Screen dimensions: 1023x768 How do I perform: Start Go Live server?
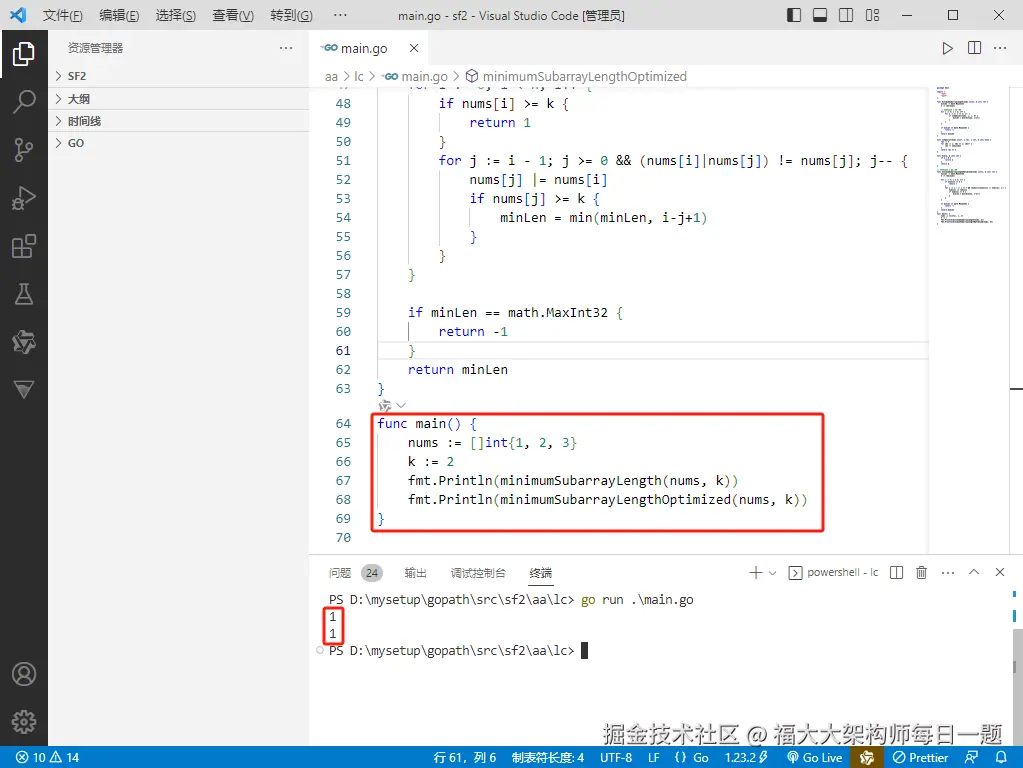pos(814,758)
